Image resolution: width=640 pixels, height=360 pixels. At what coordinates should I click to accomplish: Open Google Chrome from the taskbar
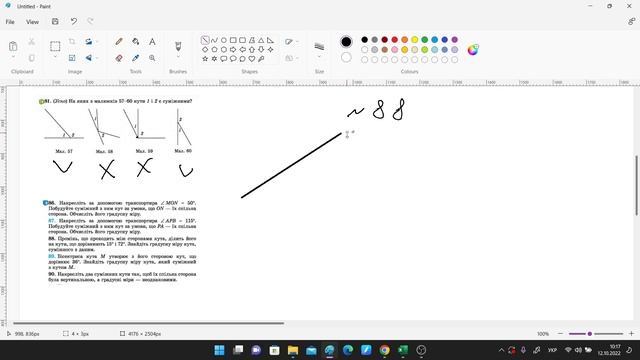(x=384, y=350)
